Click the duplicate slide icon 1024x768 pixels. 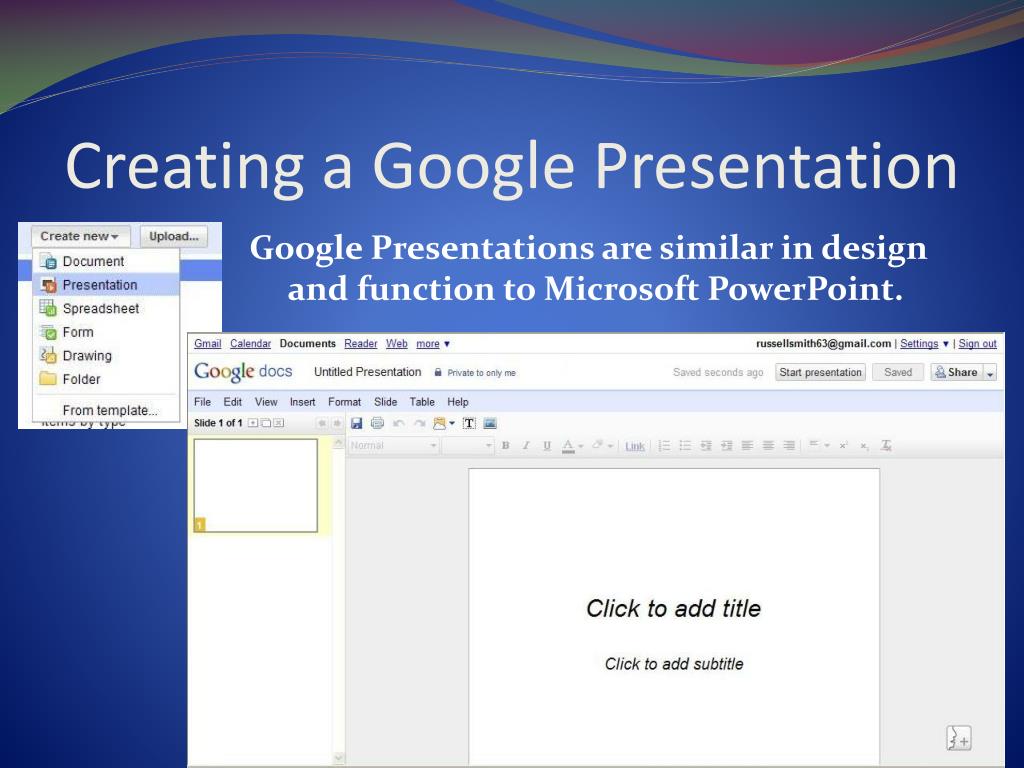[266, 423]
